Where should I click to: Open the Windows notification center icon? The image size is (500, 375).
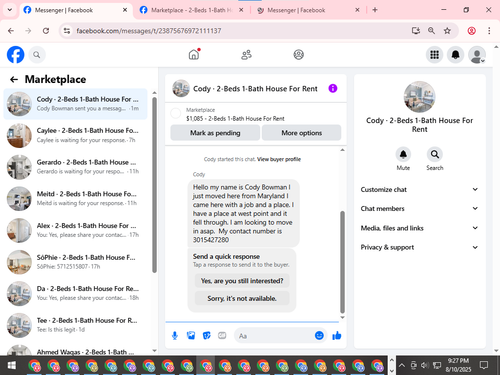484,365
